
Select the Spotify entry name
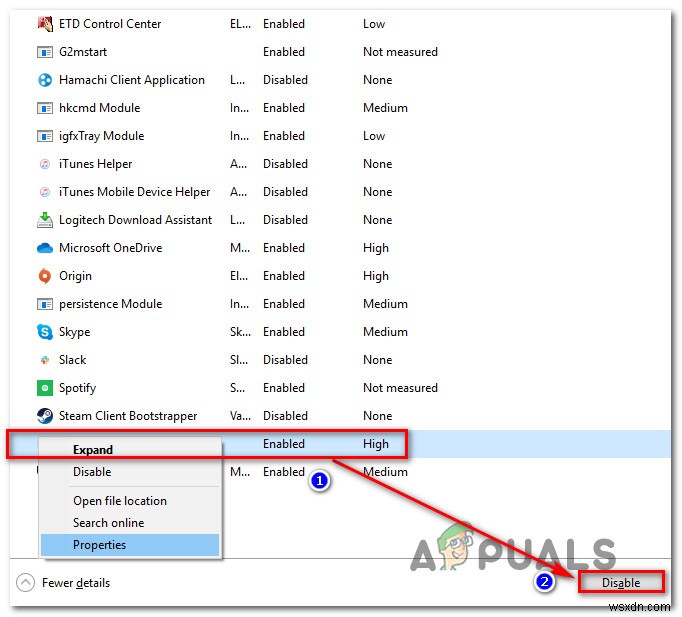(77, 388)
